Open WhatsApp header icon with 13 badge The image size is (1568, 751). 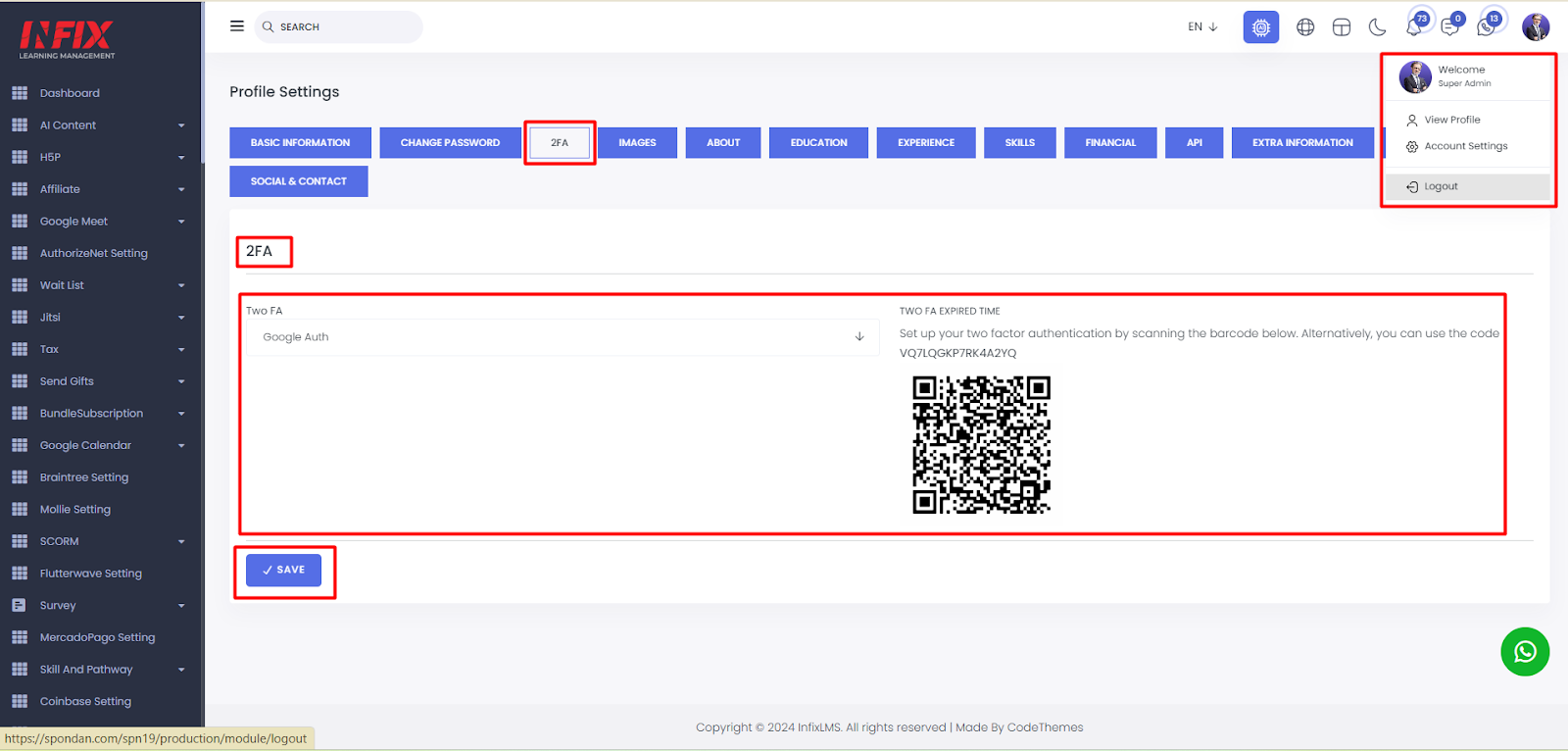pos(1488,25)
